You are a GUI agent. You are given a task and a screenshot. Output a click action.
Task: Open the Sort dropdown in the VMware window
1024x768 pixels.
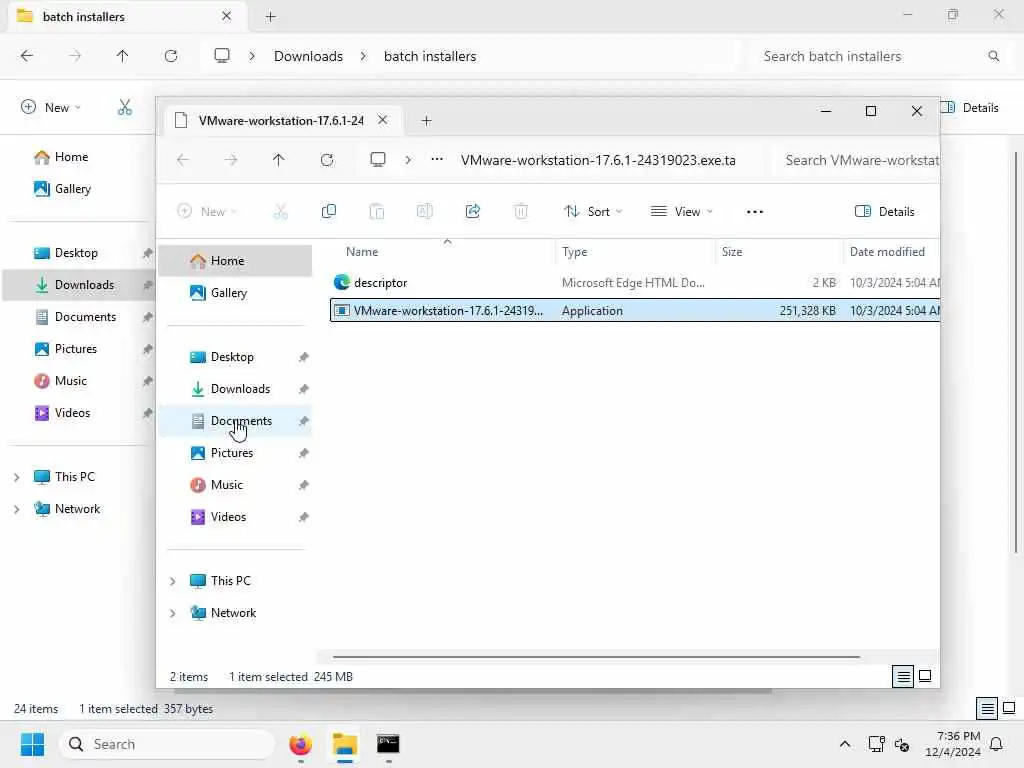tap(593, 212)
